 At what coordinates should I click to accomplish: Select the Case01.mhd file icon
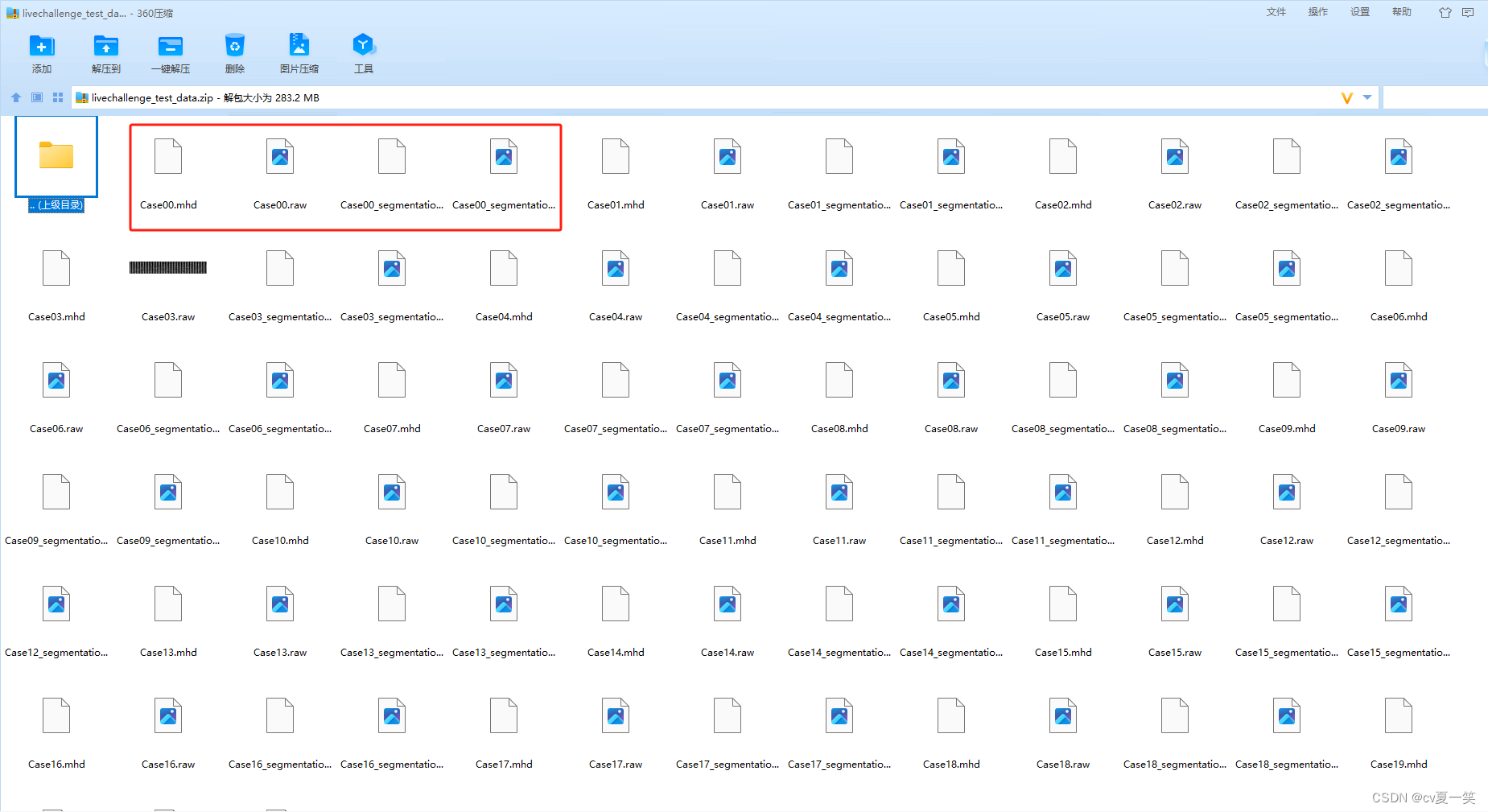point(616,156)
